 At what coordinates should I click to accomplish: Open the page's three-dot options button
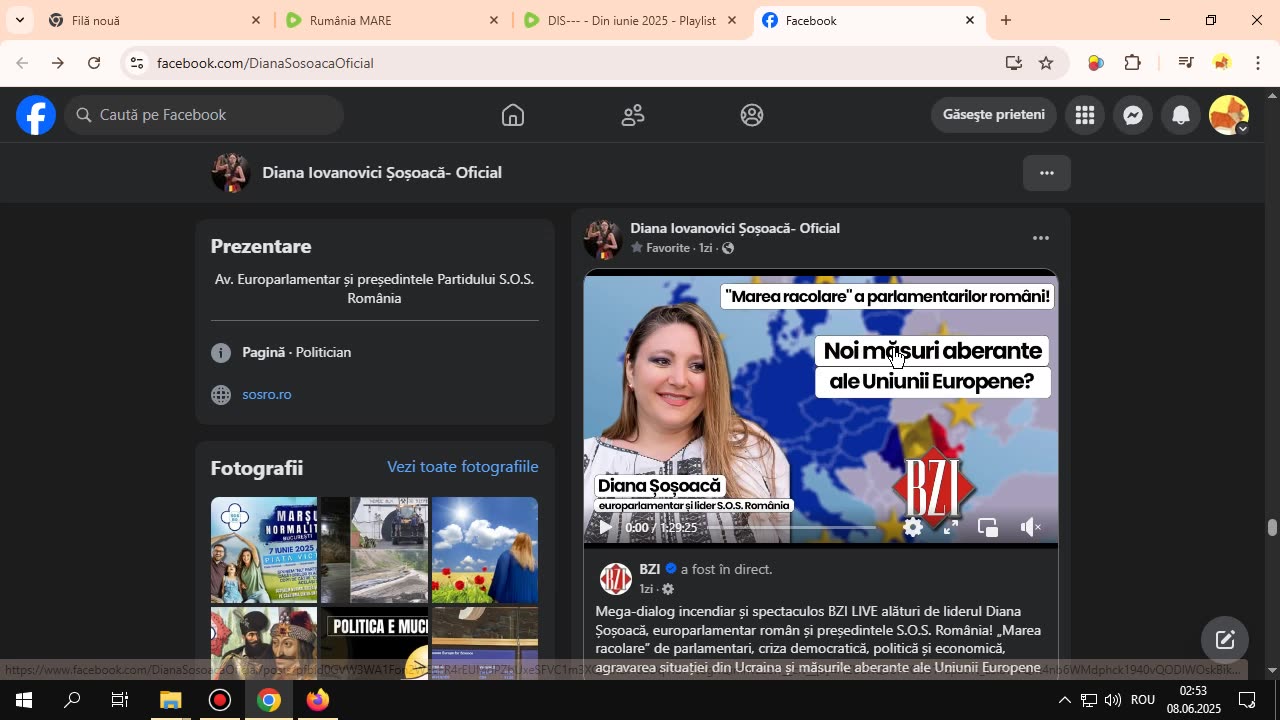pyautogui.click(x=1047, y=173)
